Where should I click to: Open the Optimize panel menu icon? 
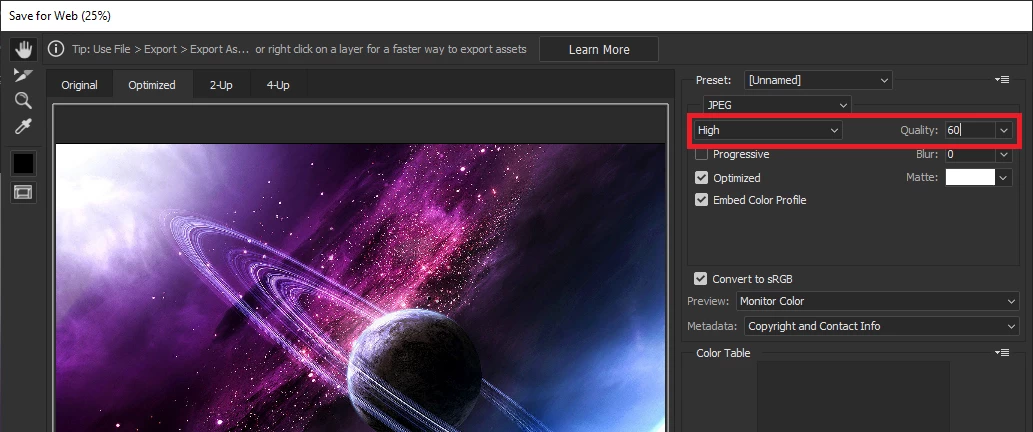[1001, 80]
